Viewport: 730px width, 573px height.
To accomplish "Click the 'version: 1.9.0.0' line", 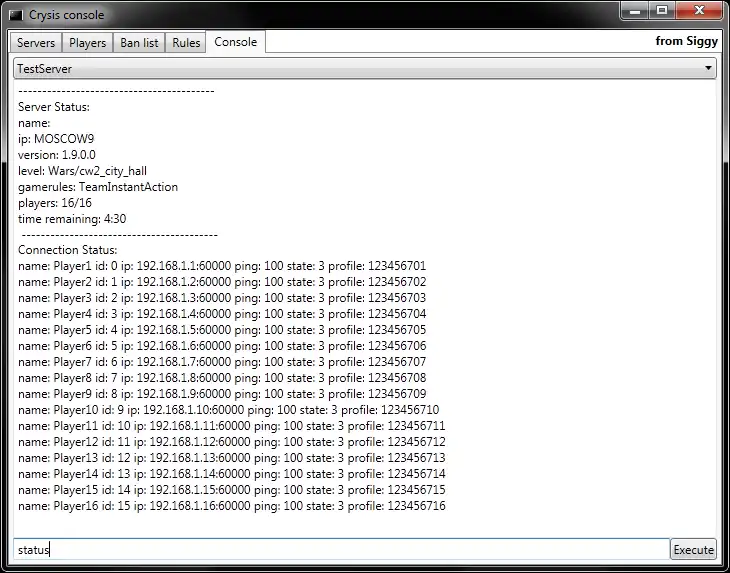I will [x=57, y=155].
